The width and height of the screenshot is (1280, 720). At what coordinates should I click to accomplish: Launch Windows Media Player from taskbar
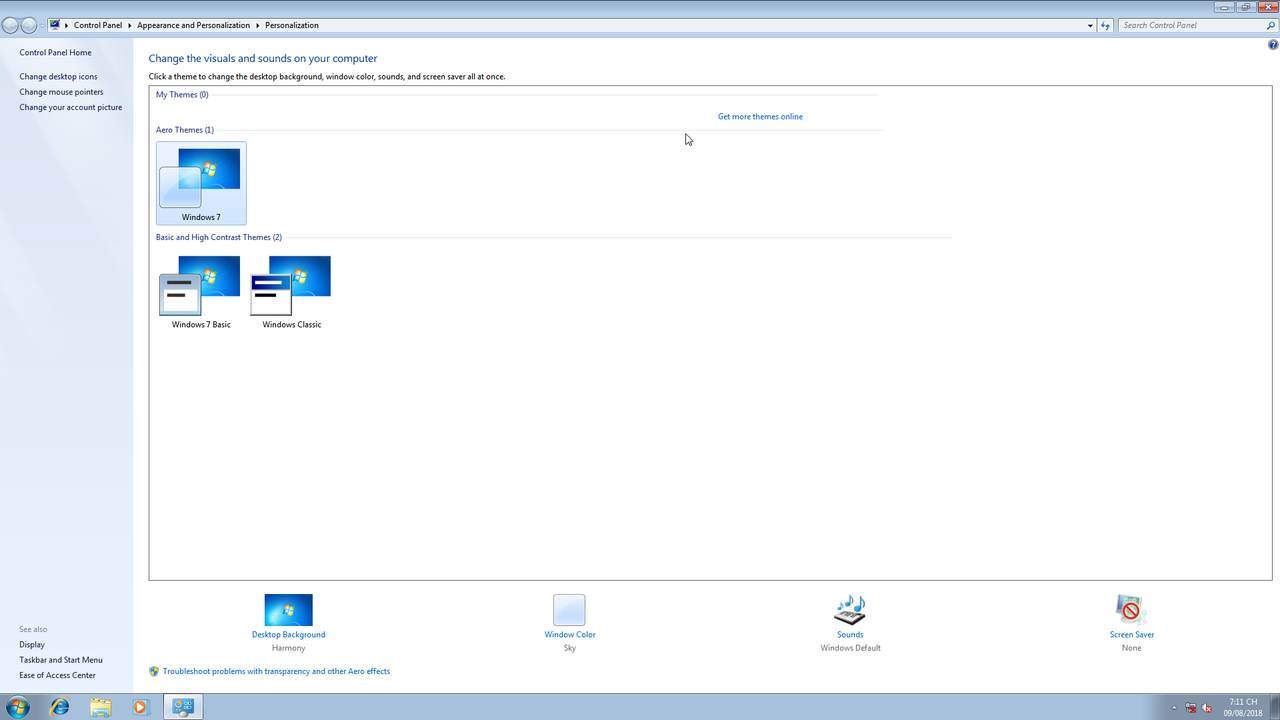pyautogui.click(x=140, y=707)
